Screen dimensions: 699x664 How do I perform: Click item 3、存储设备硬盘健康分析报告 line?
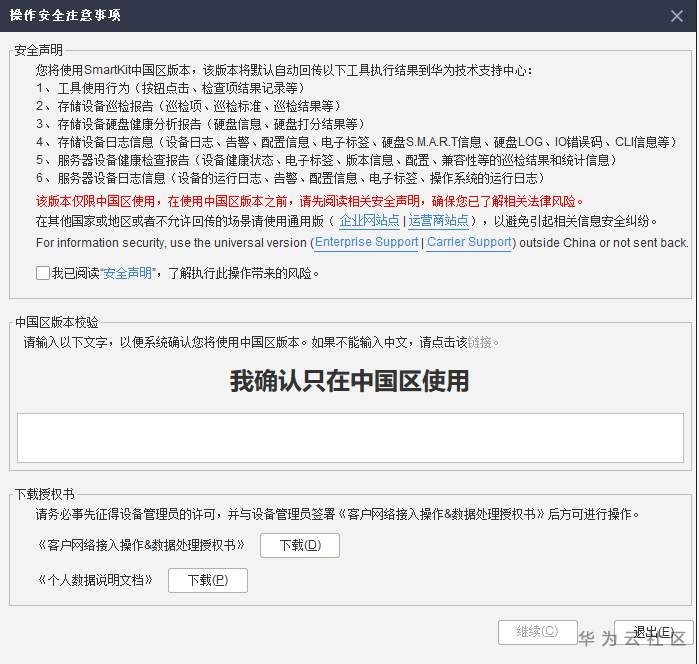coord(200,124)
